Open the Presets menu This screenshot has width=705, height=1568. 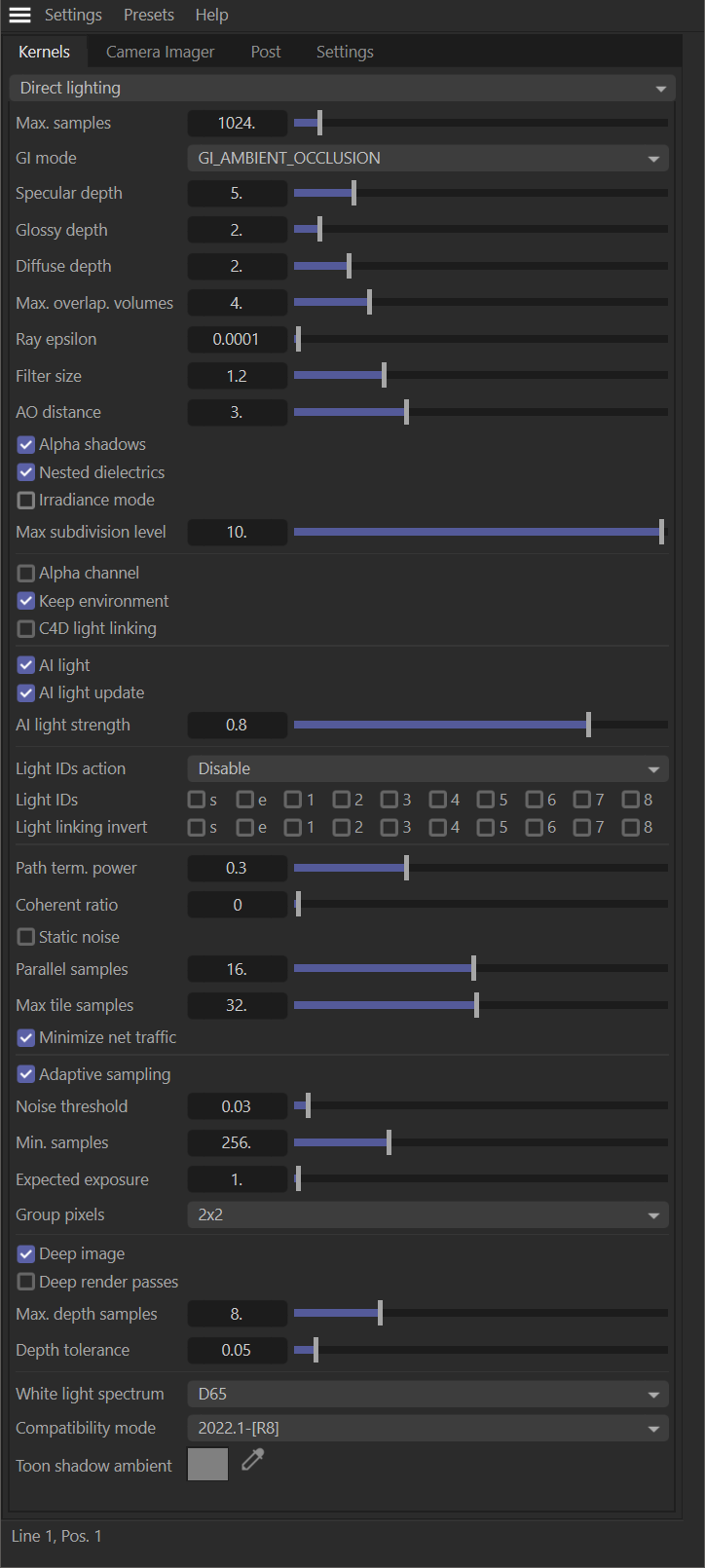149,16
